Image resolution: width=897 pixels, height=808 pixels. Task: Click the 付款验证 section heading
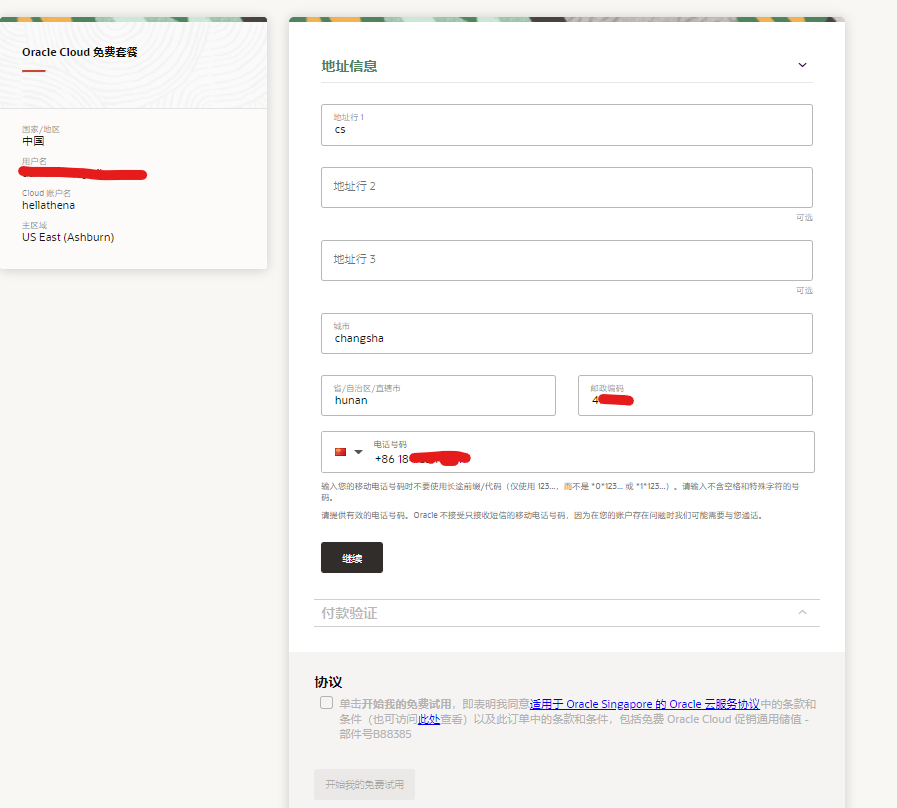349,613
